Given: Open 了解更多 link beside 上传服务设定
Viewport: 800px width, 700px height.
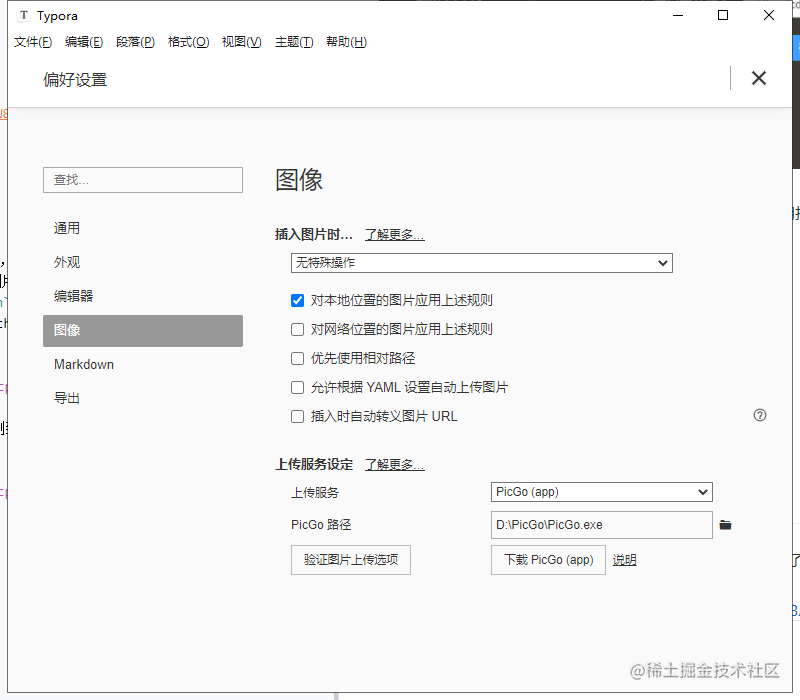Looking at the screenshot, I should click(394, 465).
